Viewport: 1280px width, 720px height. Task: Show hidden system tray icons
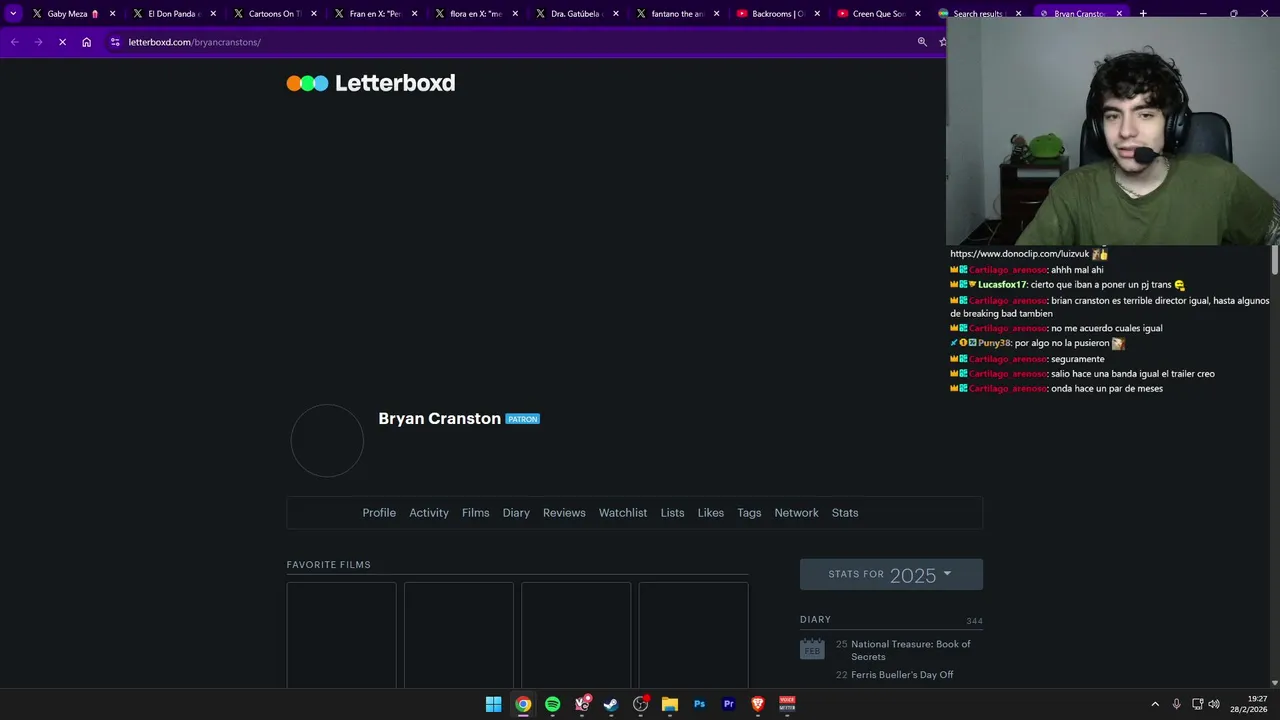point(1155,704)
